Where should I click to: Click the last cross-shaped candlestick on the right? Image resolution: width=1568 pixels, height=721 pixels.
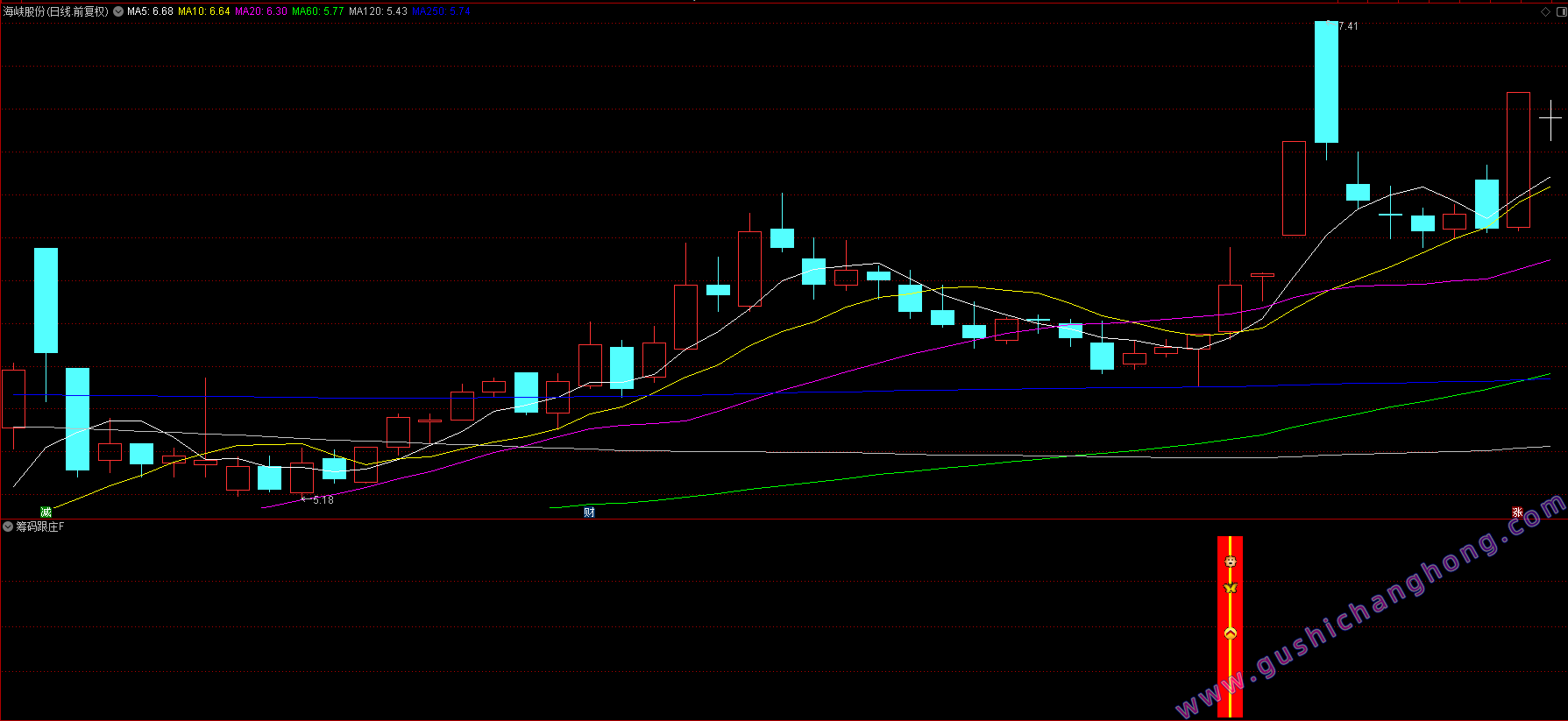coord(1550,120)
